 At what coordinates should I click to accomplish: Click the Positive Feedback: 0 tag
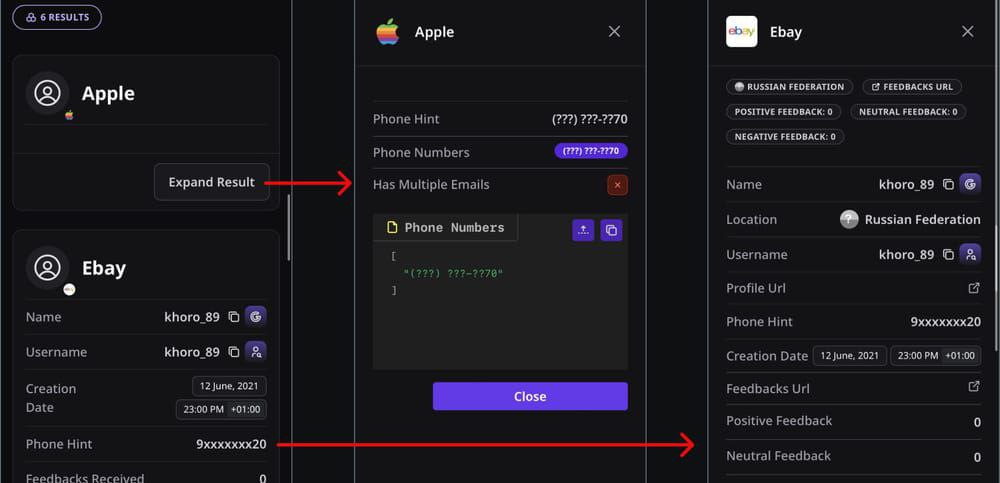pos(783,112)
